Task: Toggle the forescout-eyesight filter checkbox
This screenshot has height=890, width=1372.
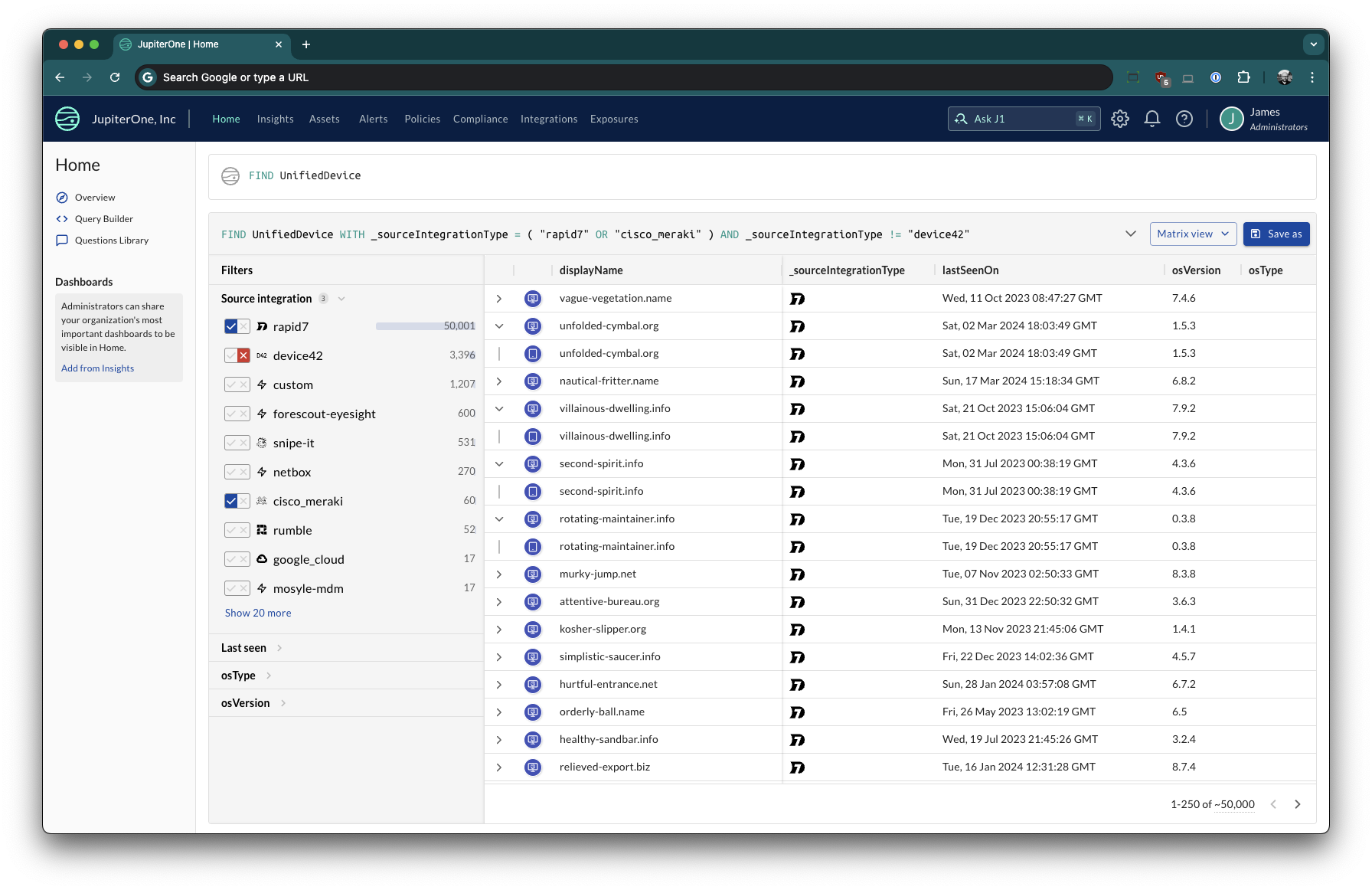Action: 237,414
